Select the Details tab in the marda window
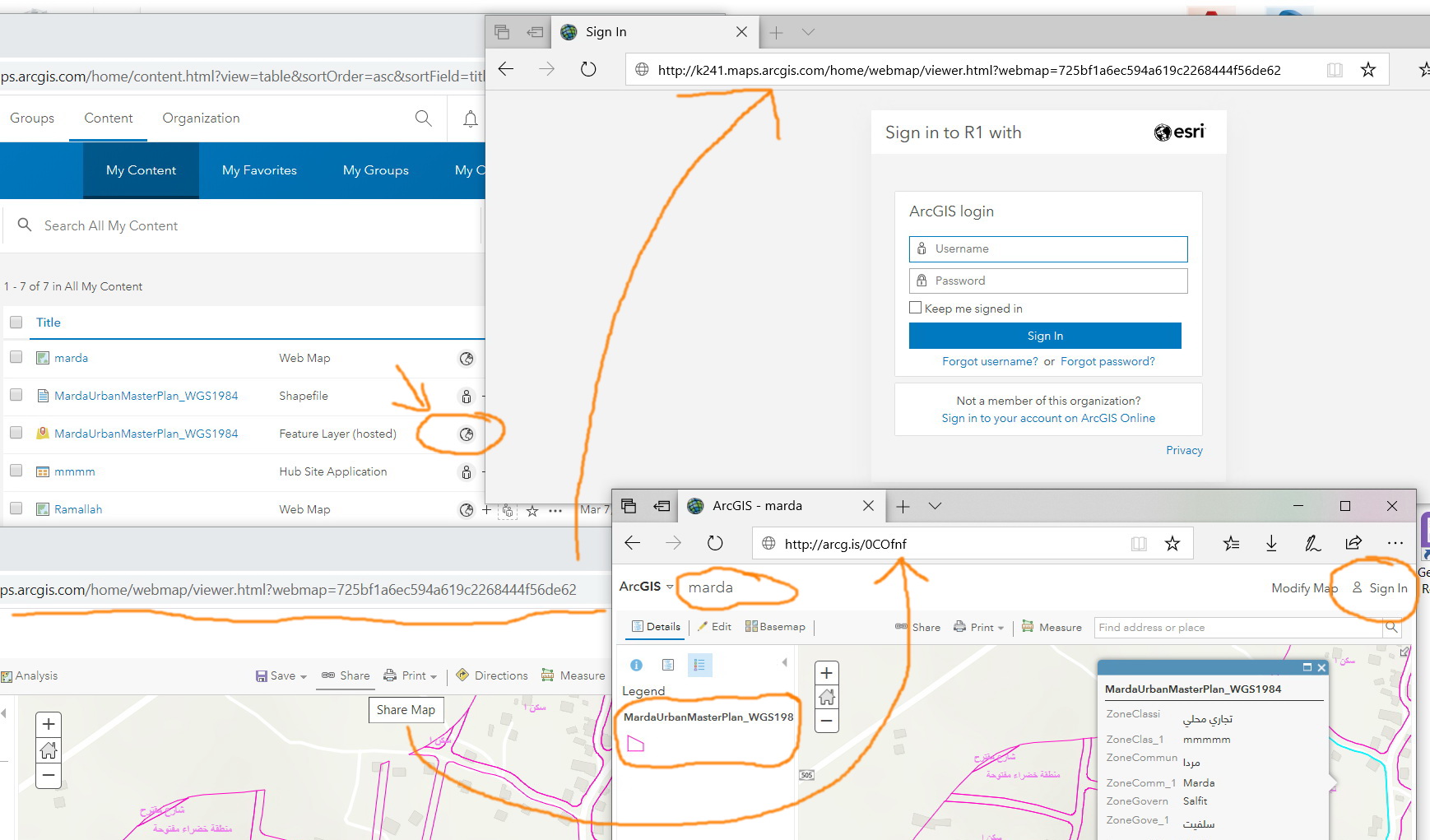The width and height of the screenshot is (1430, 840). [x=657, y=627]
